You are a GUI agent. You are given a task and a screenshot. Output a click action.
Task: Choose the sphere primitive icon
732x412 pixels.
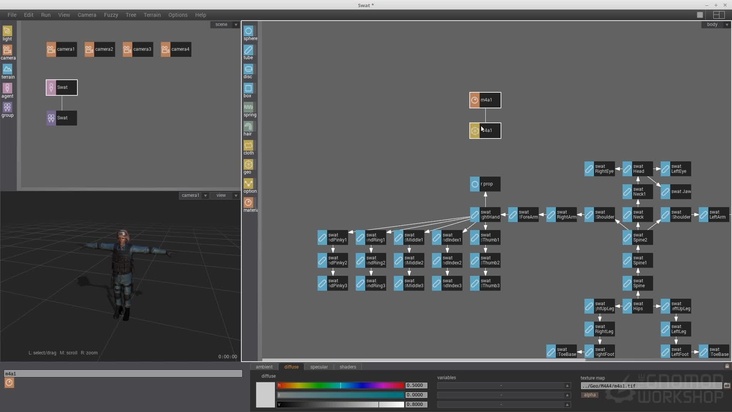249,31
